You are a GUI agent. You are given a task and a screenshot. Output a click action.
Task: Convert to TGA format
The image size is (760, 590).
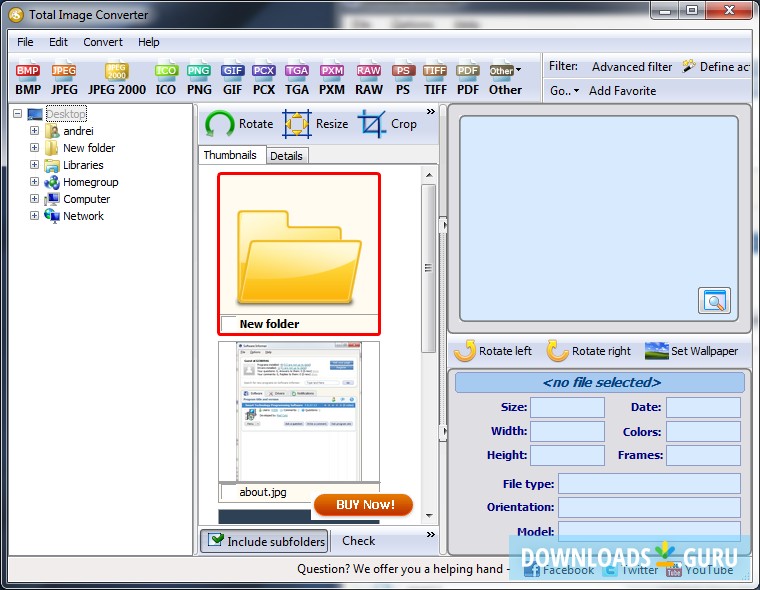click(x=297, y=79)
